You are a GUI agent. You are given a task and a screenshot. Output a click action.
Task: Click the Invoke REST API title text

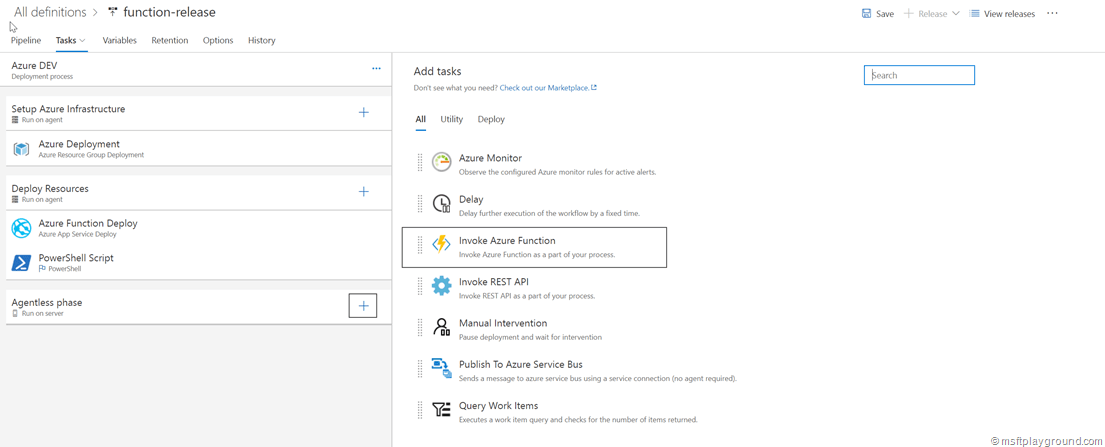(x=493, y=281)
